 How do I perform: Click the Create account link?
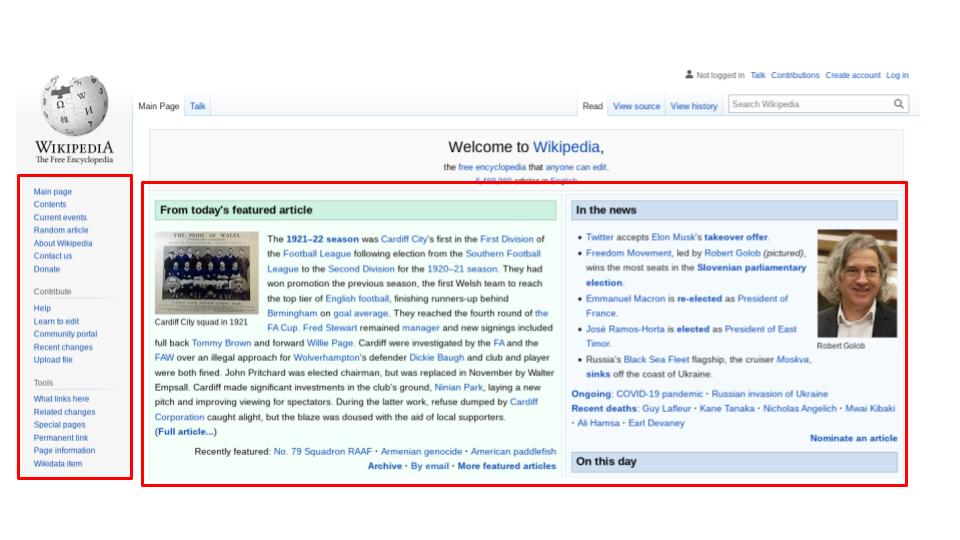pyautogui.click(x=852, y=75)
